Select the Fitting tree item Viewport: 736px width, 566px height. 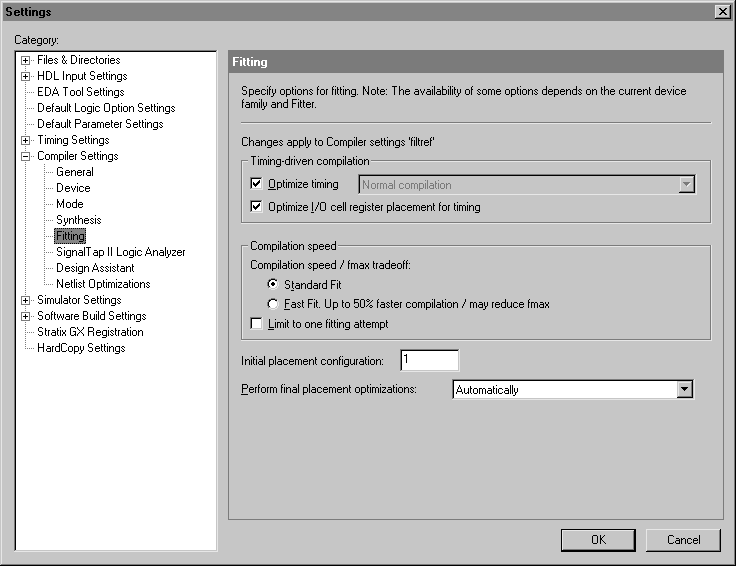coord(70,236)
